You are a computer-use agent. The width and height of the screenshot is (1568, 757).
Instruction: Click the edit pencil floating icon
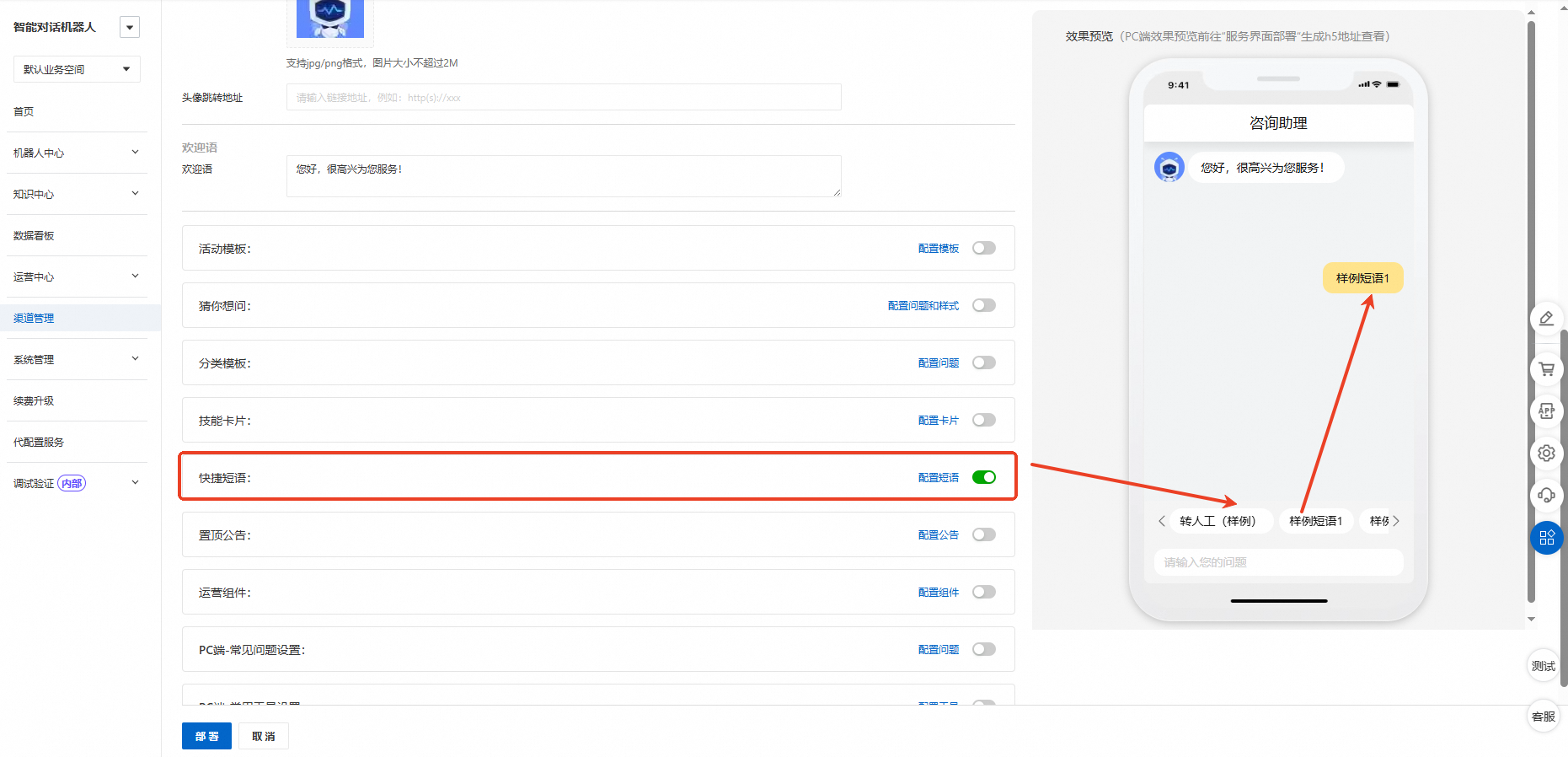(x=1546, y=319)
